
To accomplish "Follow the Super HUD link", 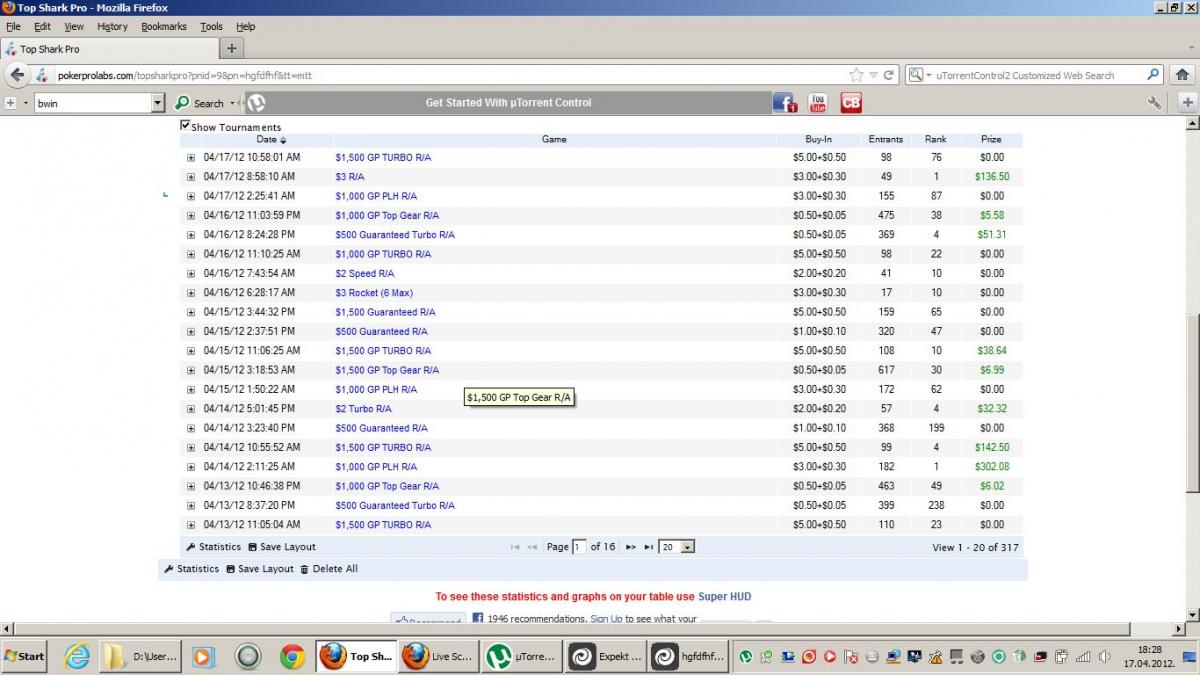I will [724, 597].
